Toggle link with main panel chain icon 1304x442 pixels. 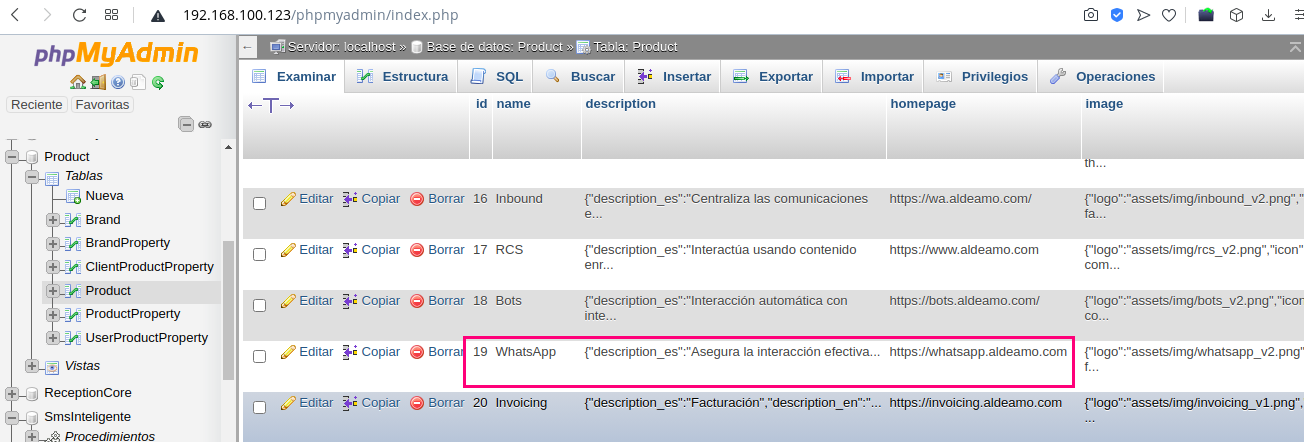[x=205, y=124]
